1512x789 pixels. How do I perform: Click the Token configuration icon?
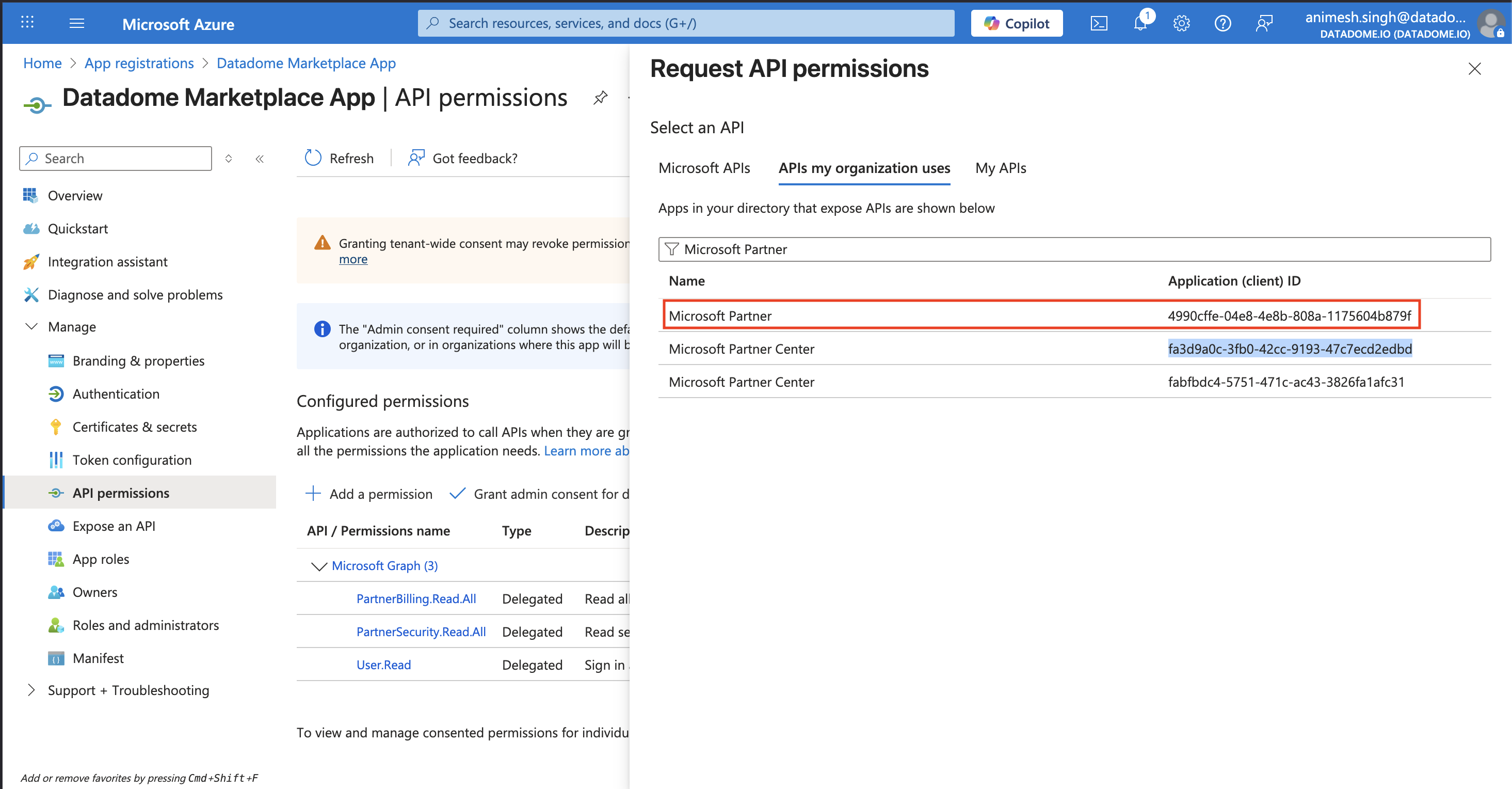pyautogui.click(x=56, y=460)
